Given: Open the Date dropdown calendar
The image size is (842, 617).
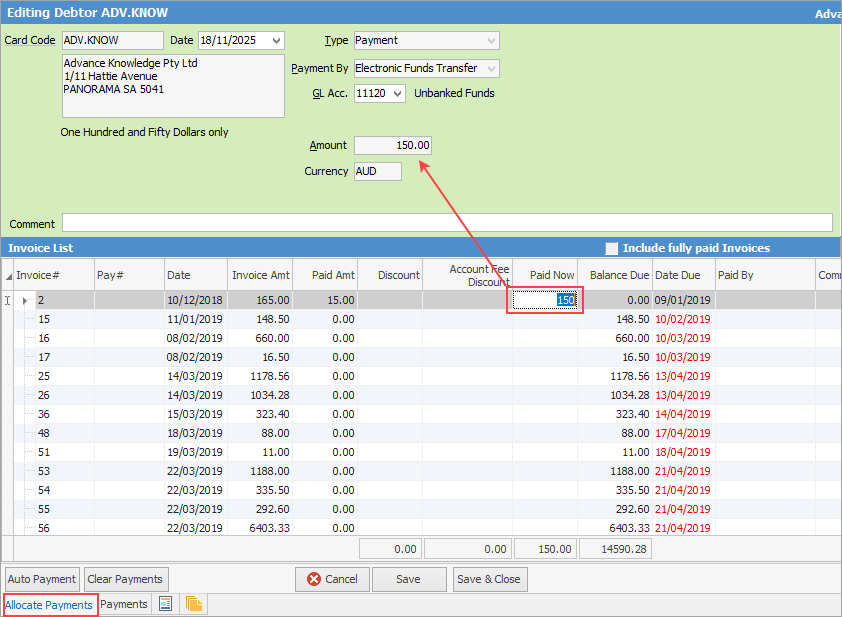Looking at the screenshot, I should (x=277, y=41).
